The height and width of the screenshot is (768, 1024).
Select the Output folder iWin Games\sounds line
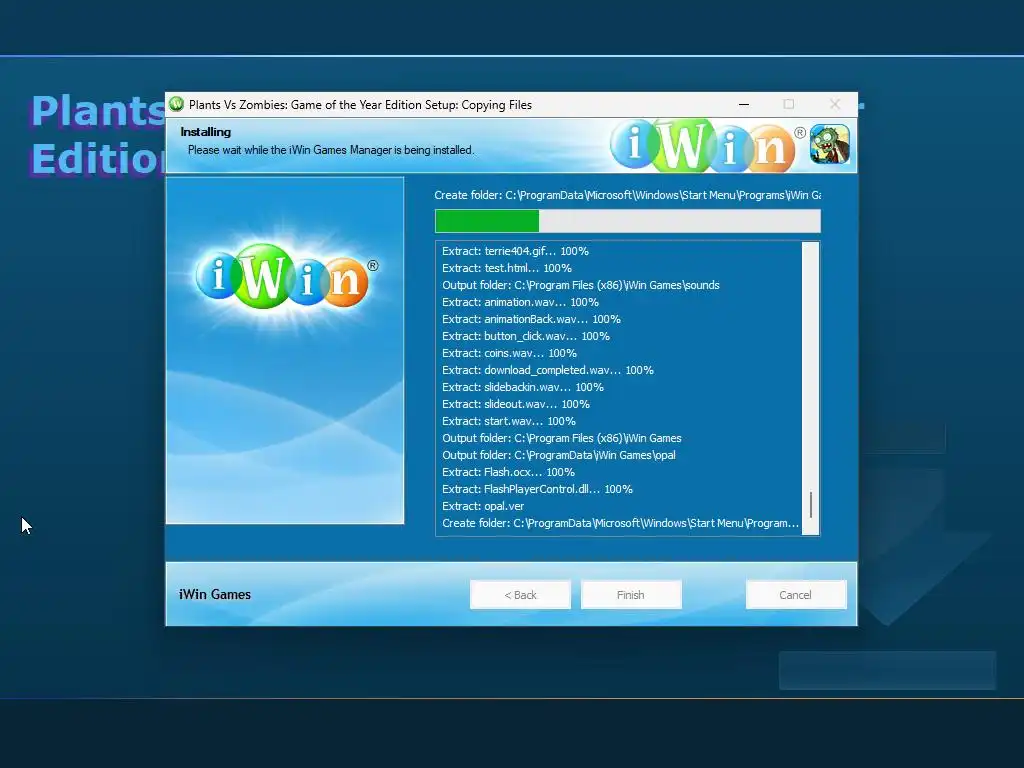(x=581, y=285)
